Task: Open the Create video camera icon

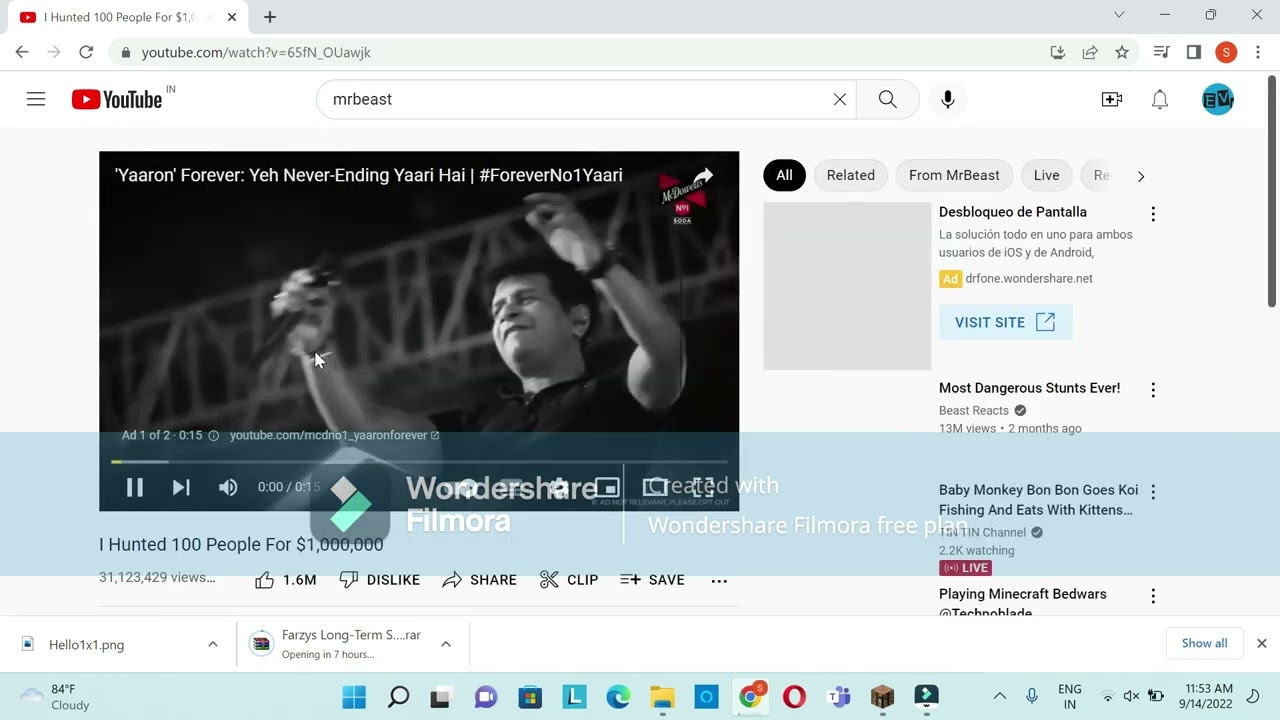Action: click(1112, 99)
